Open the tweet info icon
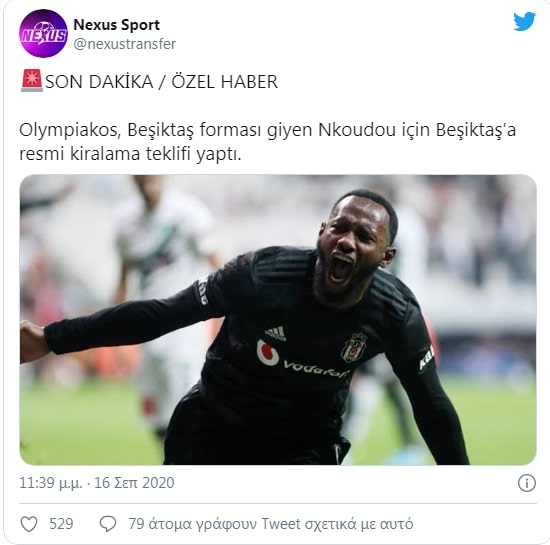 (x=526, y=483)
